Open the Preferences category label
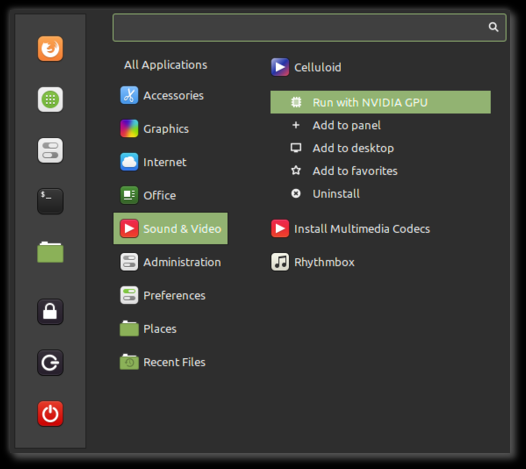The image size is (526, 469). (x=174, y=295)
